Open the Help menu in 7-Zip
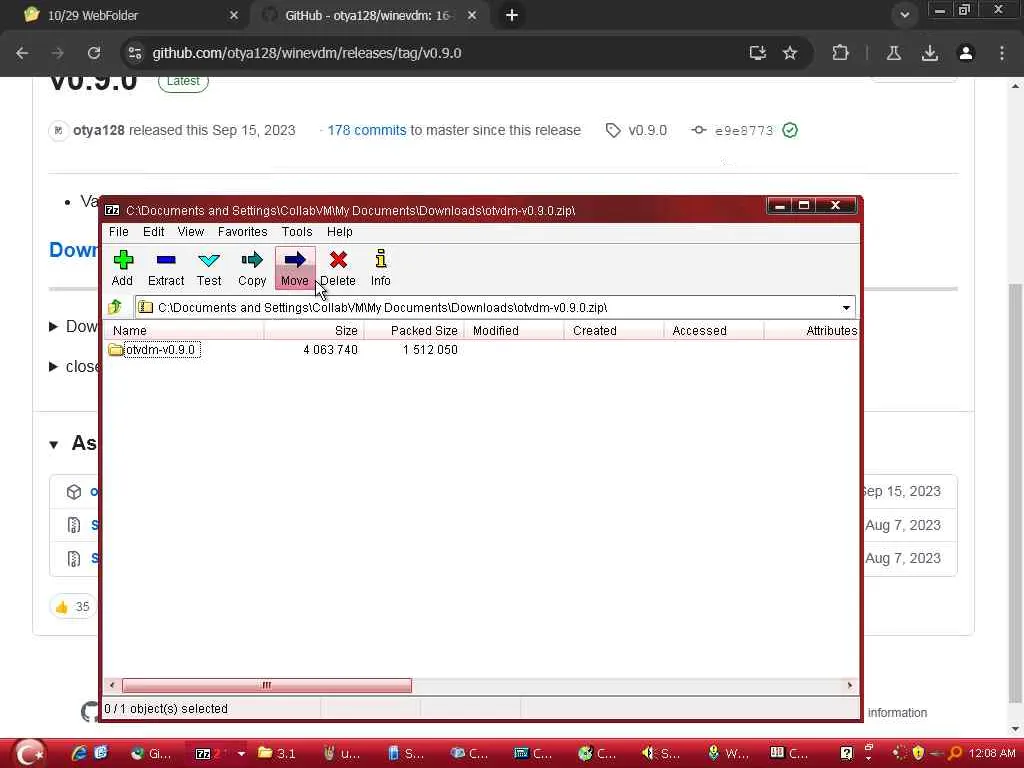Screen dimensions: 1024x768 (340, 232)
